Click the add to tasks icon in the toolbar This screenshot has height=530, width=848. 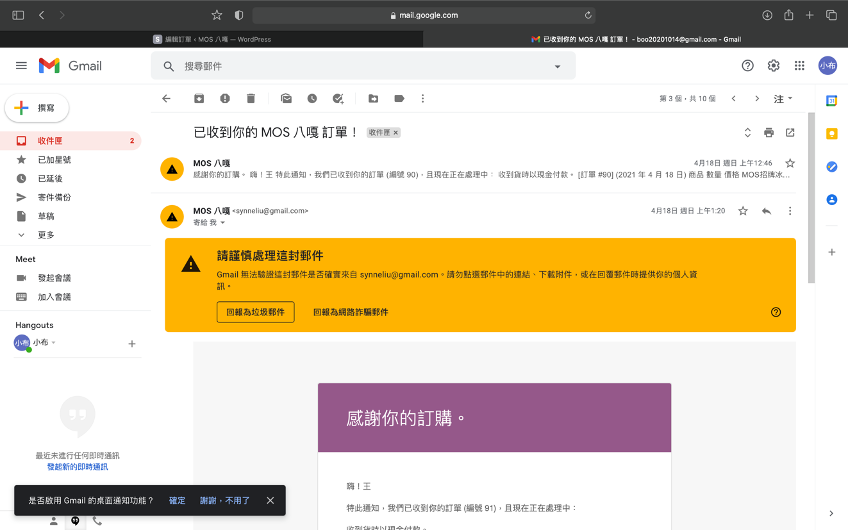pyautogui.click(x=338, y=98)
